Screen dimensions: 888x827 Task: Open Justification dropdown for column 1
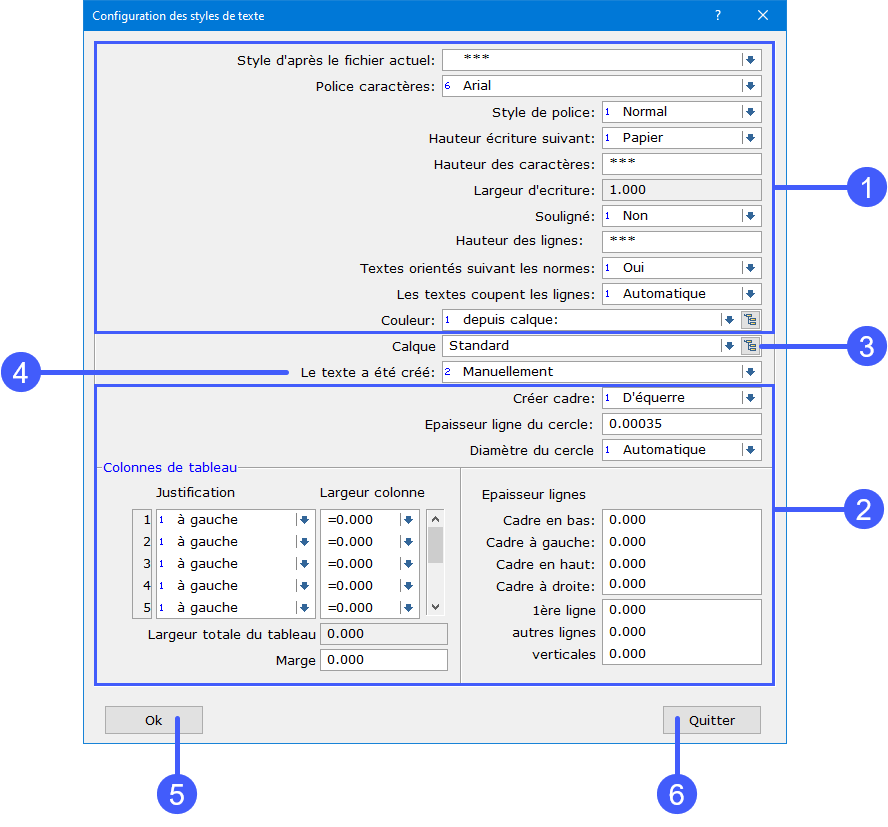point(303,520)
